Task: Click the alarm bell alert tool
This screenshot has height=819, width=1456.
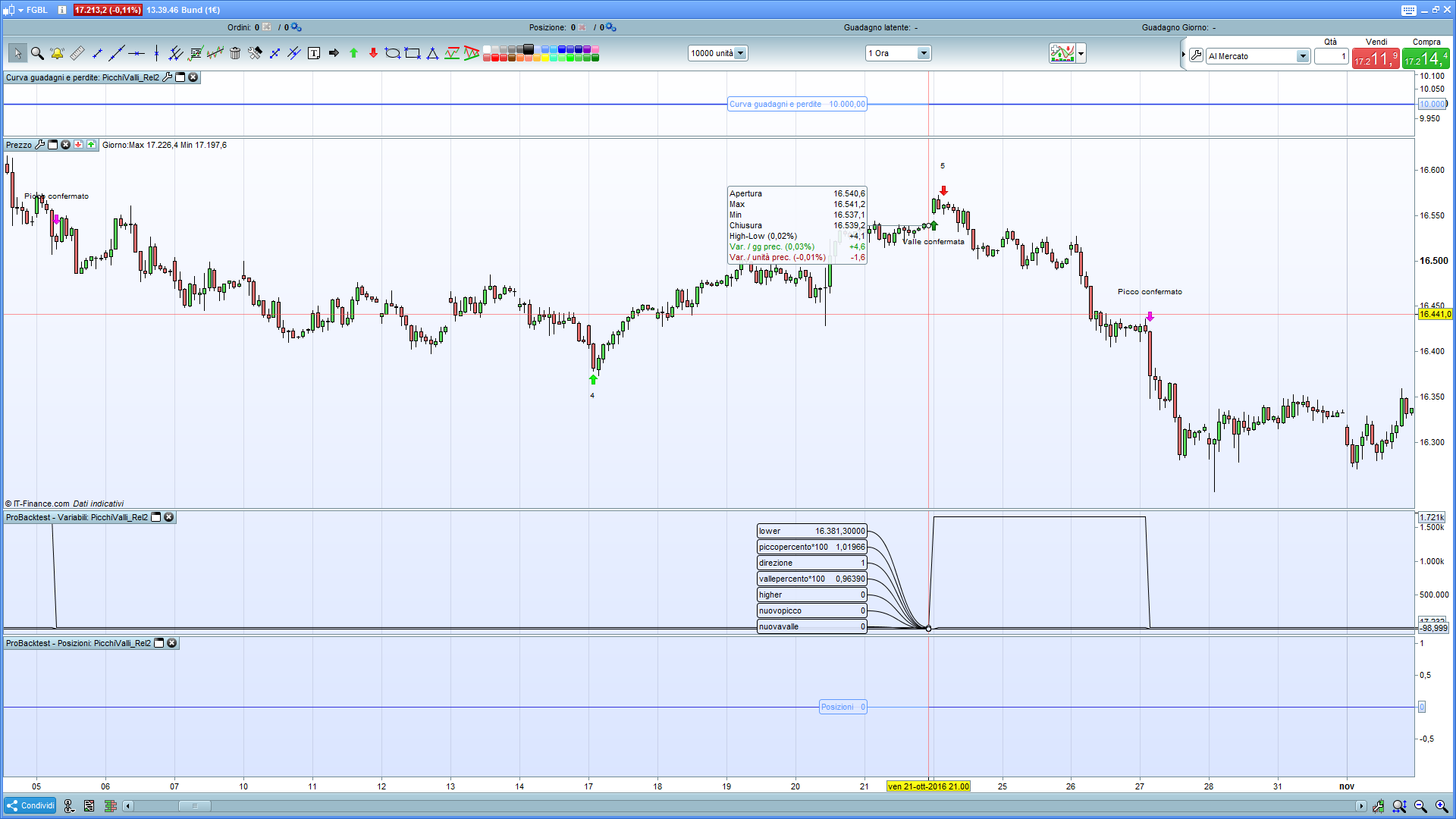Action: (x=57, y=53)
